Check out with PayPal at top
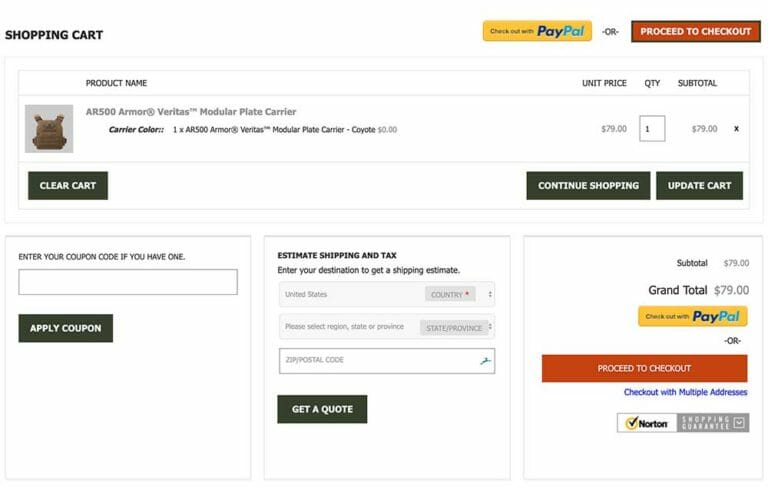The width and height of the screenshot is (768, 487). click(537, 31)
